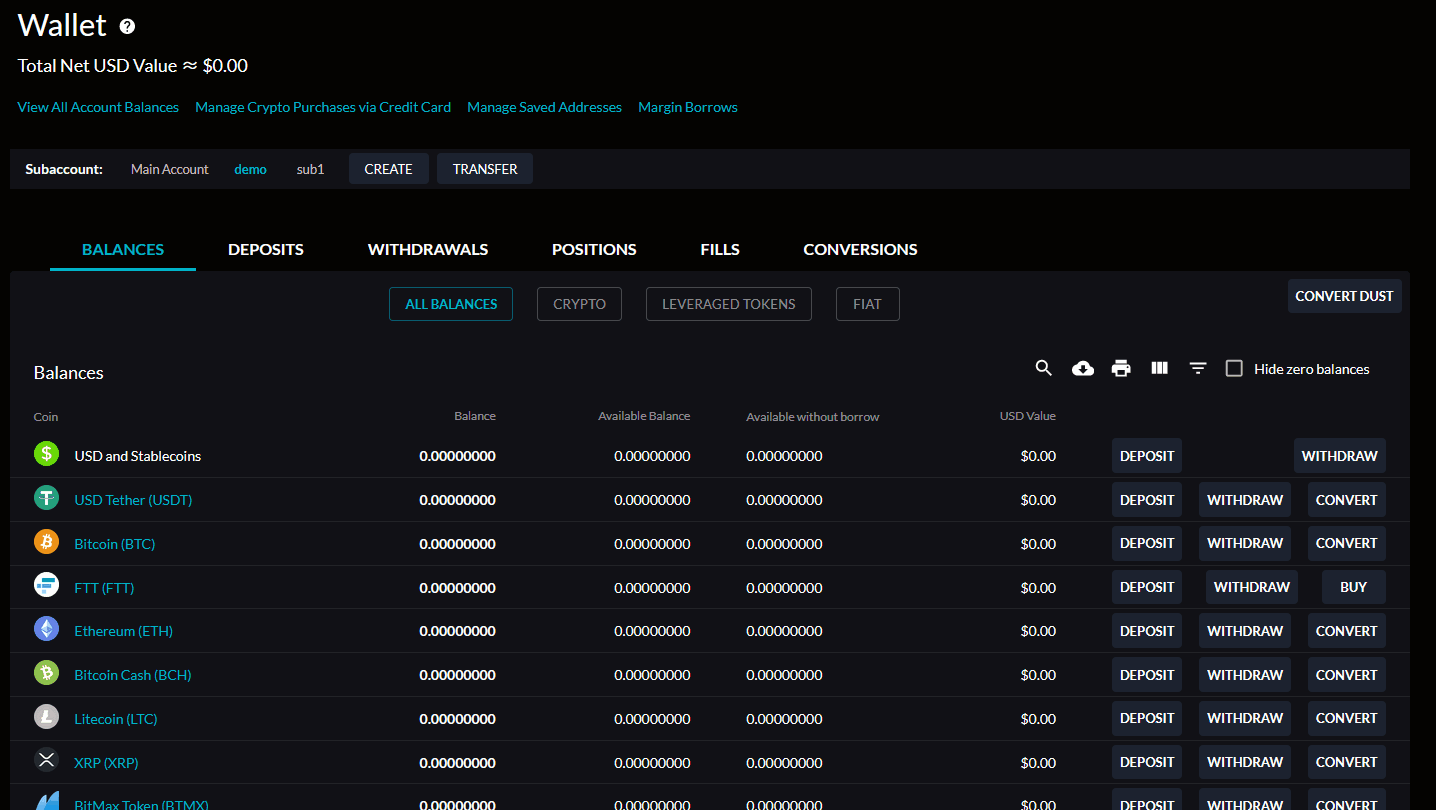Select the Main Account subaccount
This screenshot has width=1436, height=810.
click(170, 169)
